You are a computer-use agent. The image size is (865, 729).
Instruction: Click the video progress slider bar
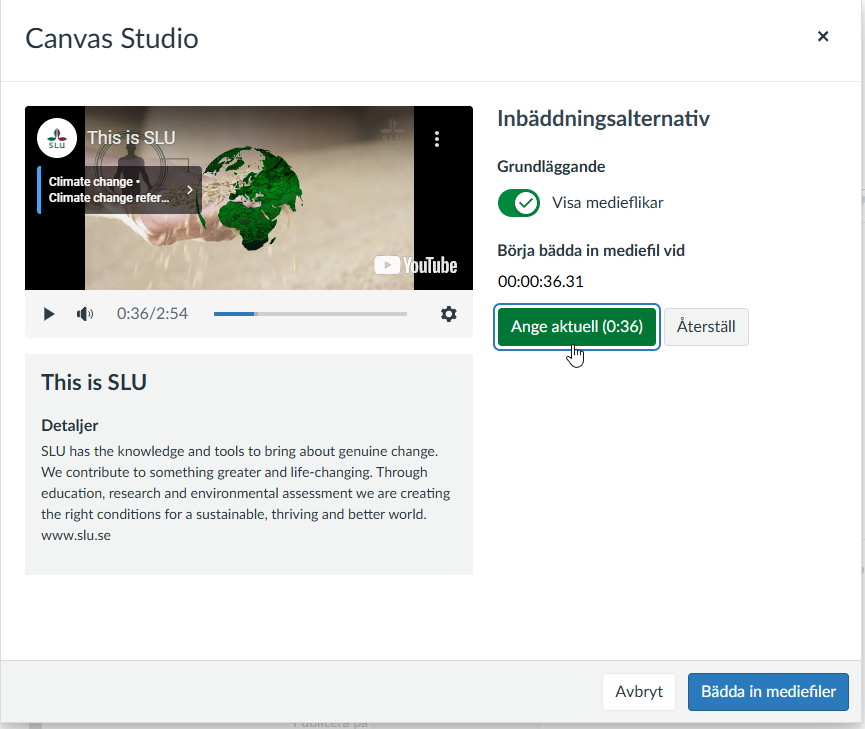click(310, 314)
